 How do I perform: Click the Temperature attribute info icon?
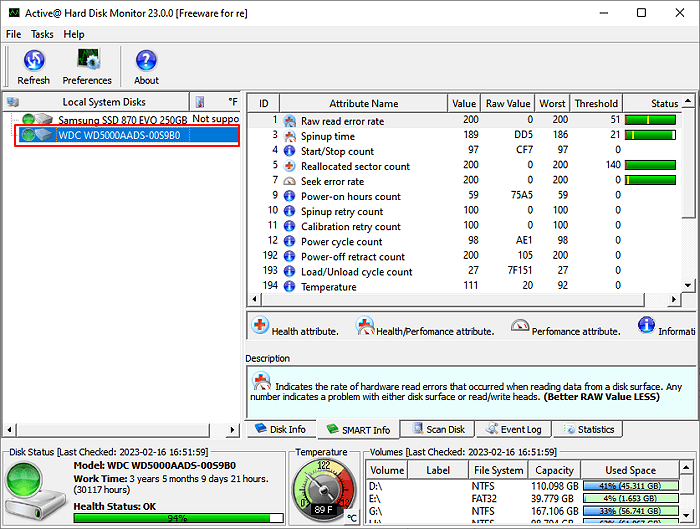coord(289,287)
